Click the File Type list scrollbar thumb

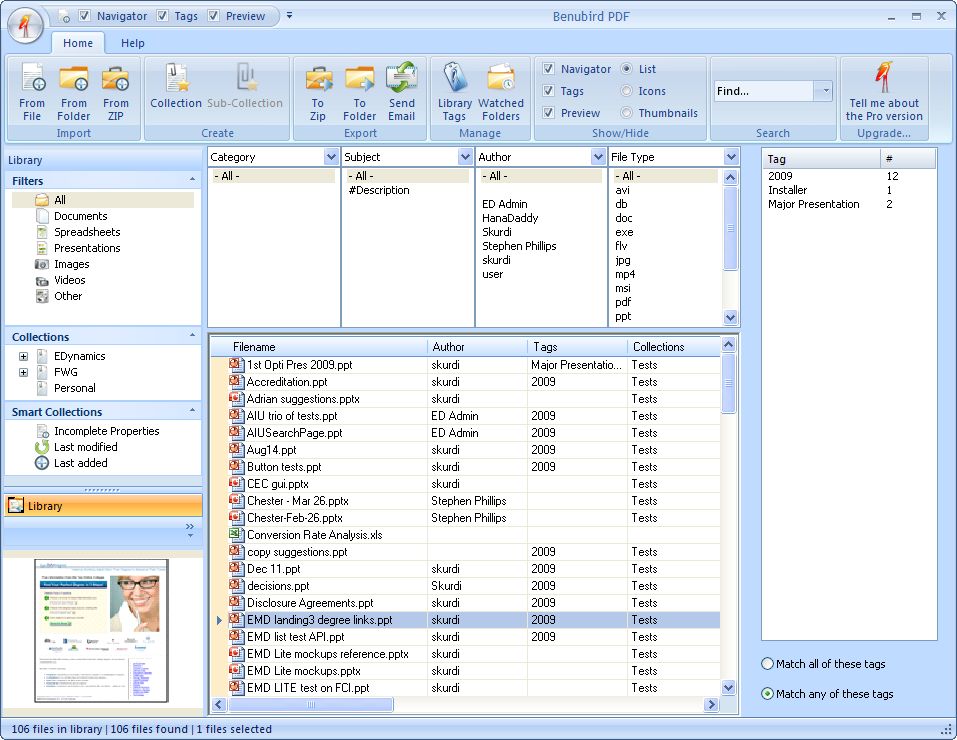pyautogui.click(x=731, y=228)
